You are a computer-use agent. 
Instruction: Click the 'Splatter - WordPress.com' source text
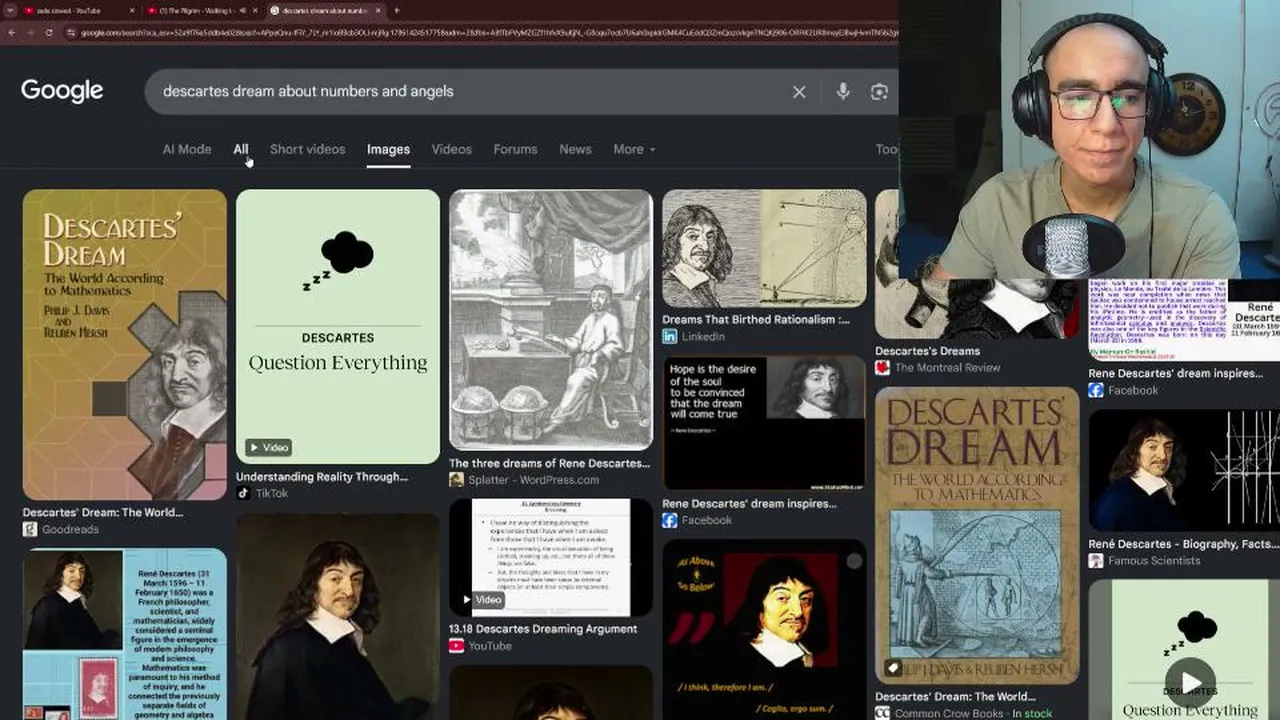click(x=534, y=480)
